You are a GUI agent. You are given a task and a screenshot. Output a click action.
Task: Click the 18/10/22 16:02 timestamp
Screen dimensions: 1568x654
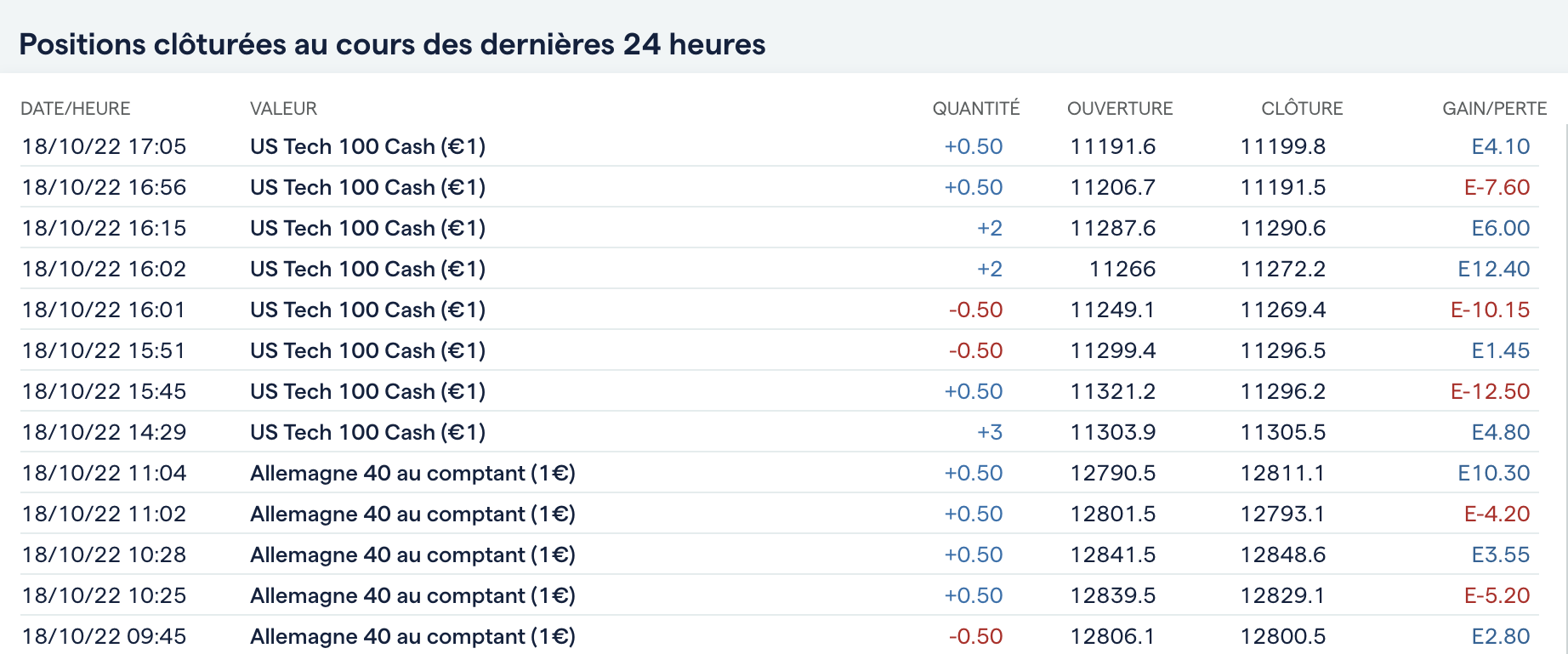pos(104,269)
